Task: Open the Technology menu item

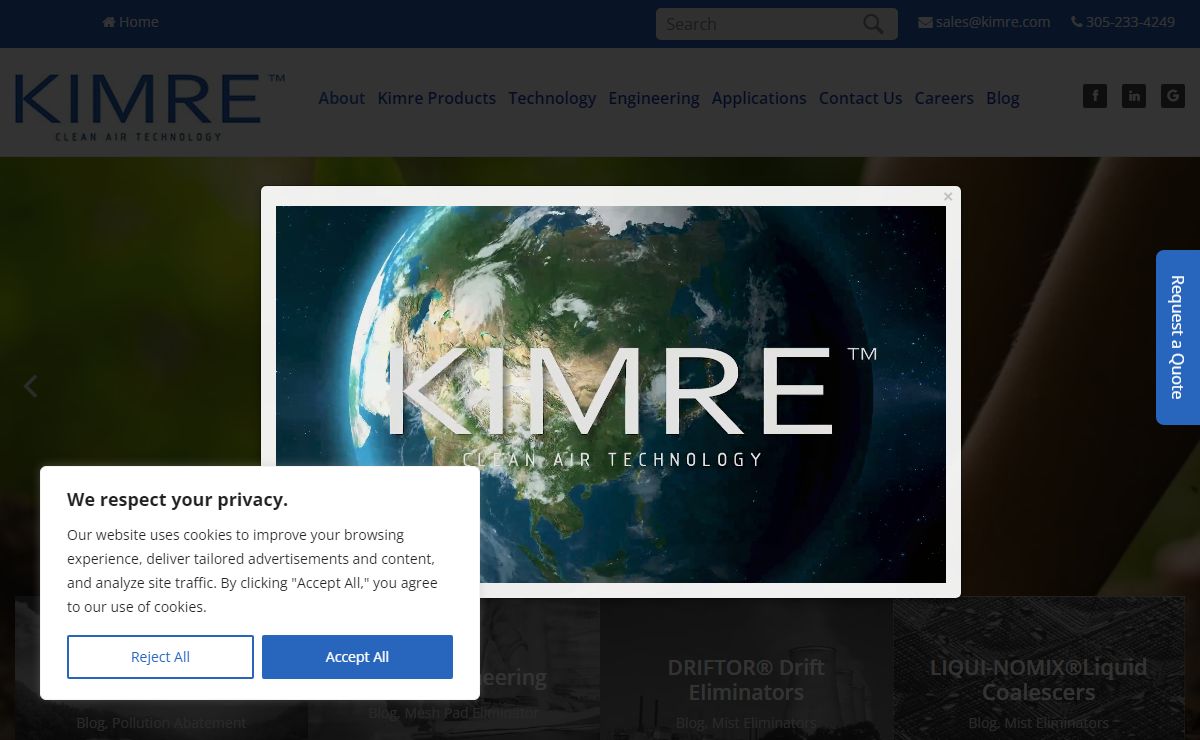Action: point(552,98)
